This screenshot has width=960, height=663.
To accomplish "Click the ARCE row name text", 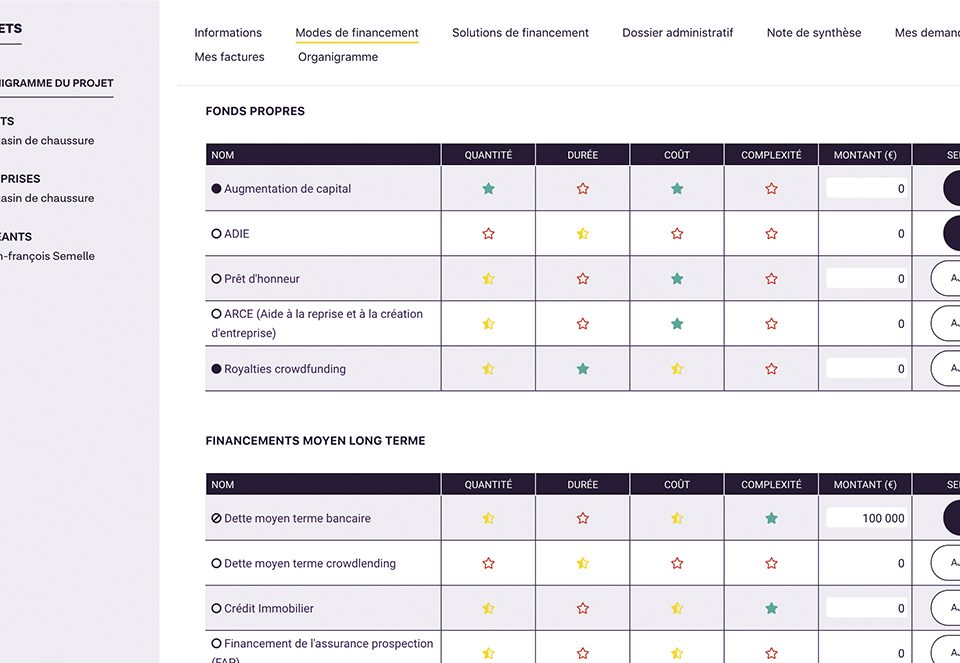I will pyautogui.click(x=317, y=323).
